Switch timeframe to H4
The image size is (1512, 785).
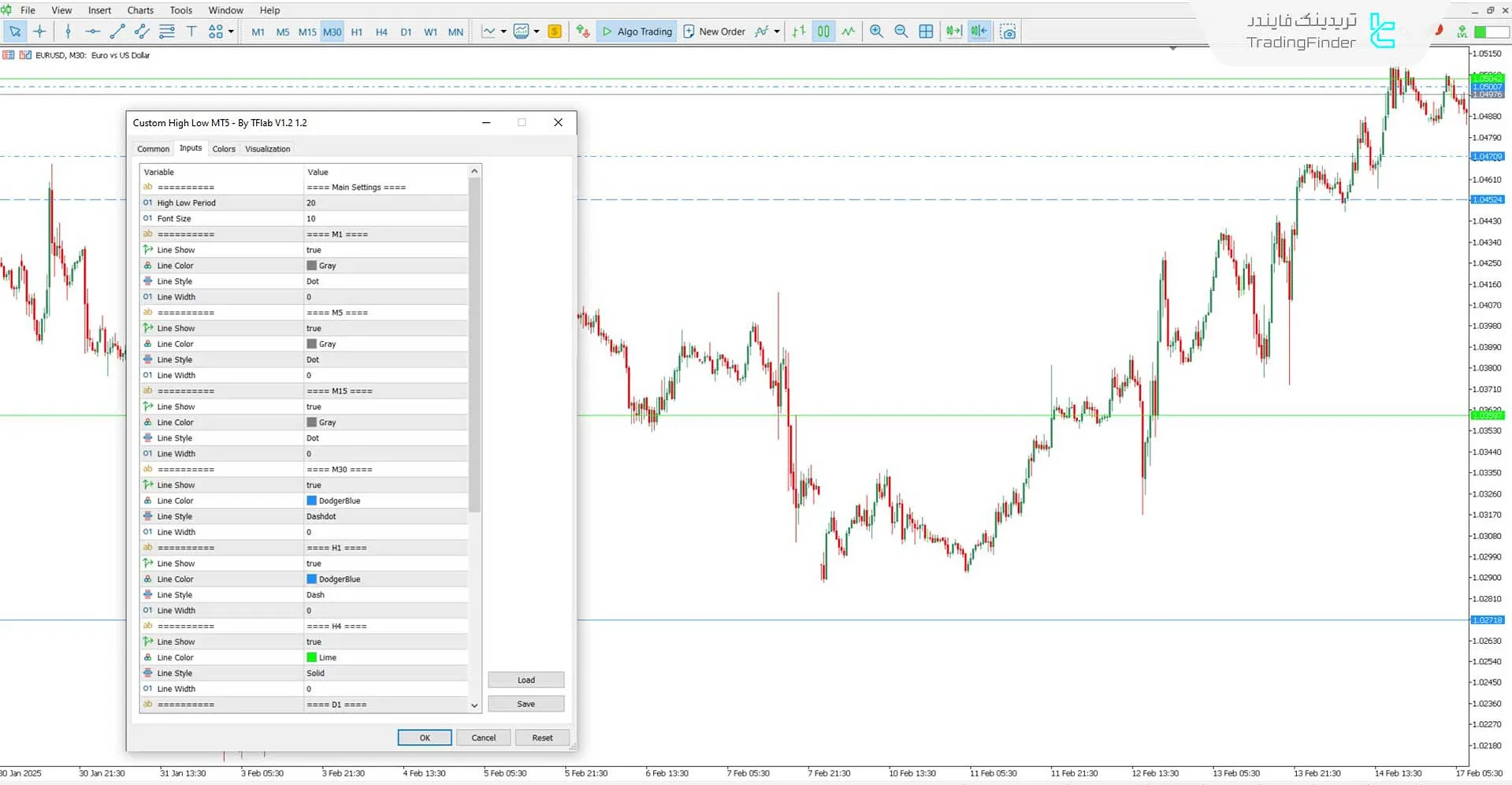click(381, 32)
